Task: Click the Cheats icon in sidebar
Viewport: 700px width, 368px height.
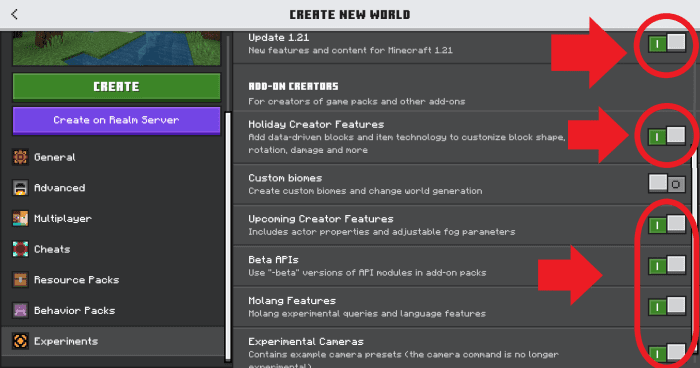Action: pos(20,249)
